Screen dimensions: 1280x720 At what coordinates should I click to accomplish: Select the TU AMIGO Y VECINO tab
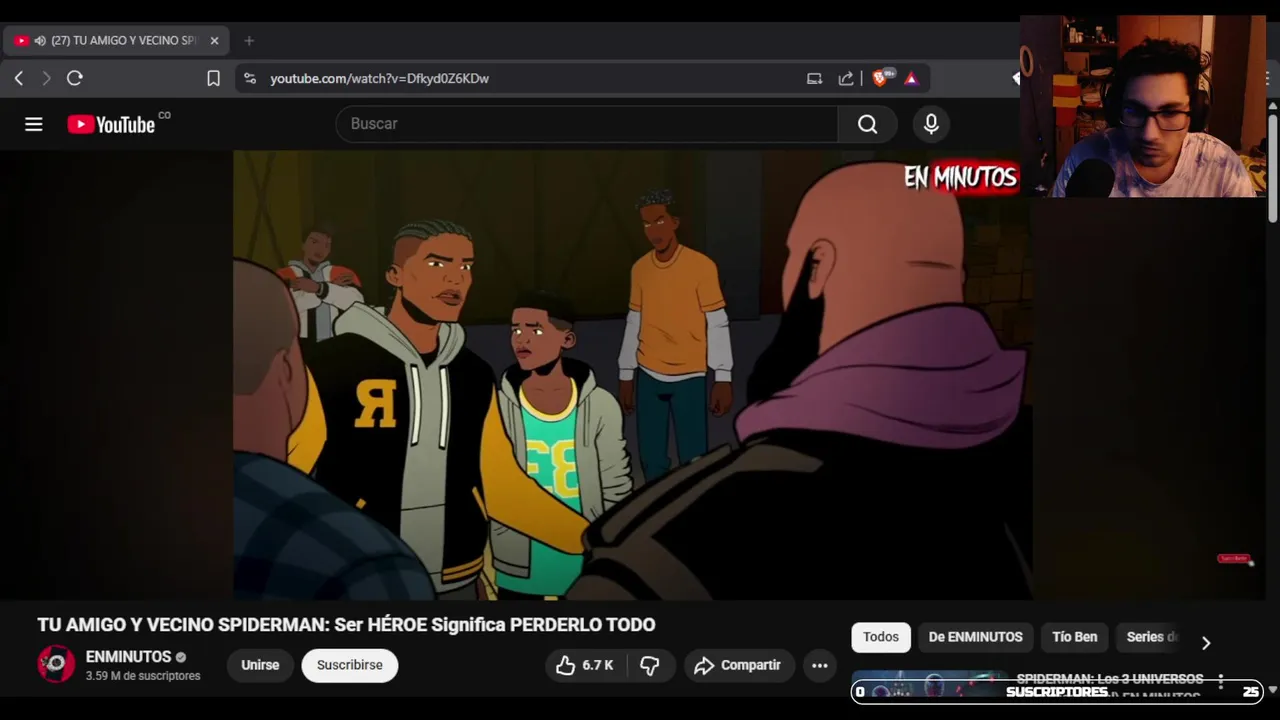coord(117,41)
